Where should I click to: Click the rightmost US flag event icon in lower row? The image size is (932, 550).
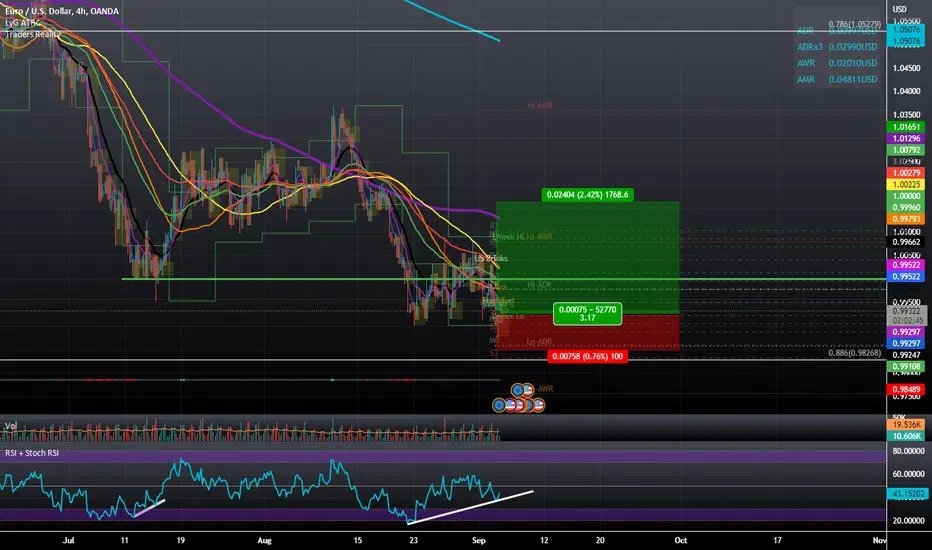pyautogui.click(x=538, y=406)
